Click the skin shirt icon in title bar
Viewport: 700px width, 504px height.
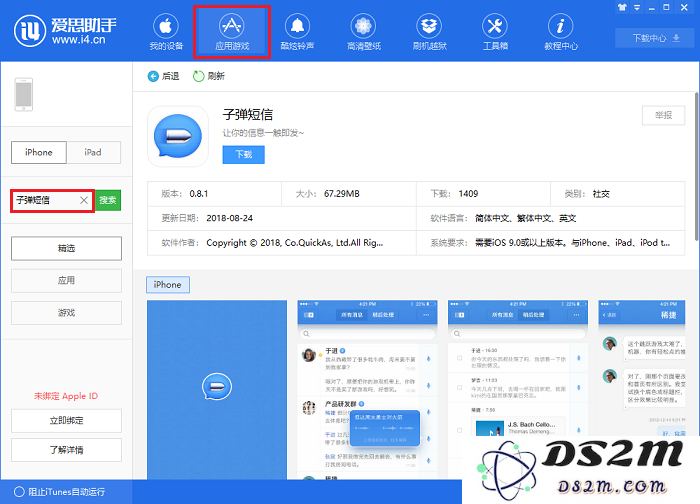(x=622, y=7)
